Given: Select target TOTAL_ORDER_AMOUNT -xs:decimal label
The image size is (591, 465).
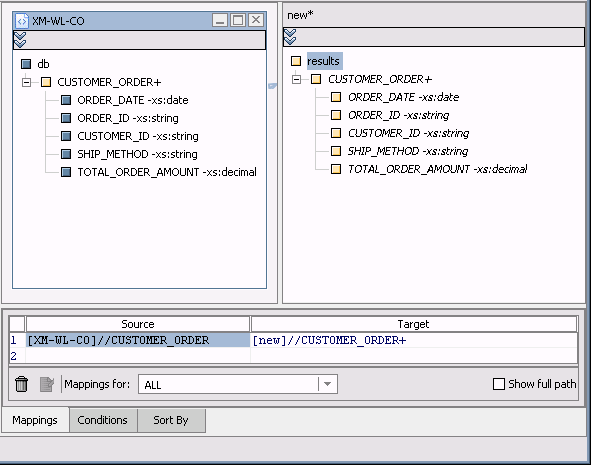Looking at the screenshot, I should coord(437,169).
